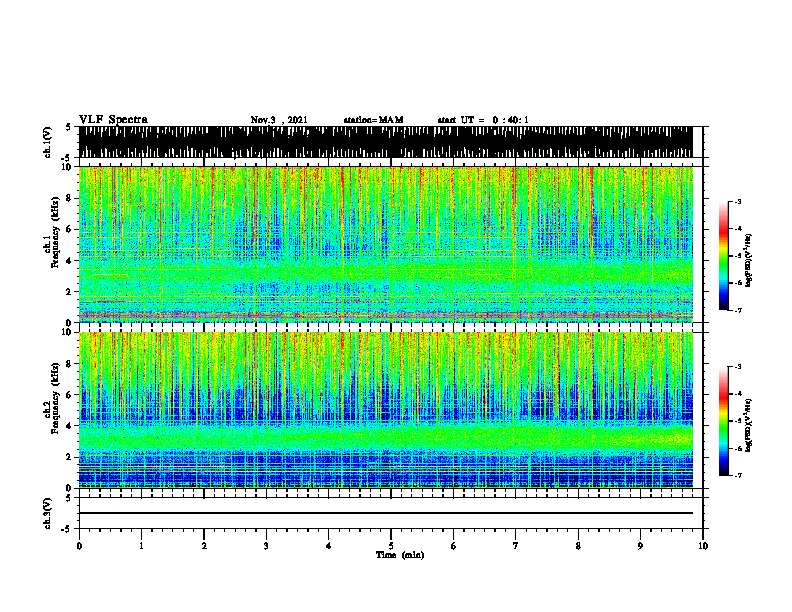Click the "-3" label on ch.2 colorbar
The height and width of the screenshot is (612, 792).
tap(737, 367)
